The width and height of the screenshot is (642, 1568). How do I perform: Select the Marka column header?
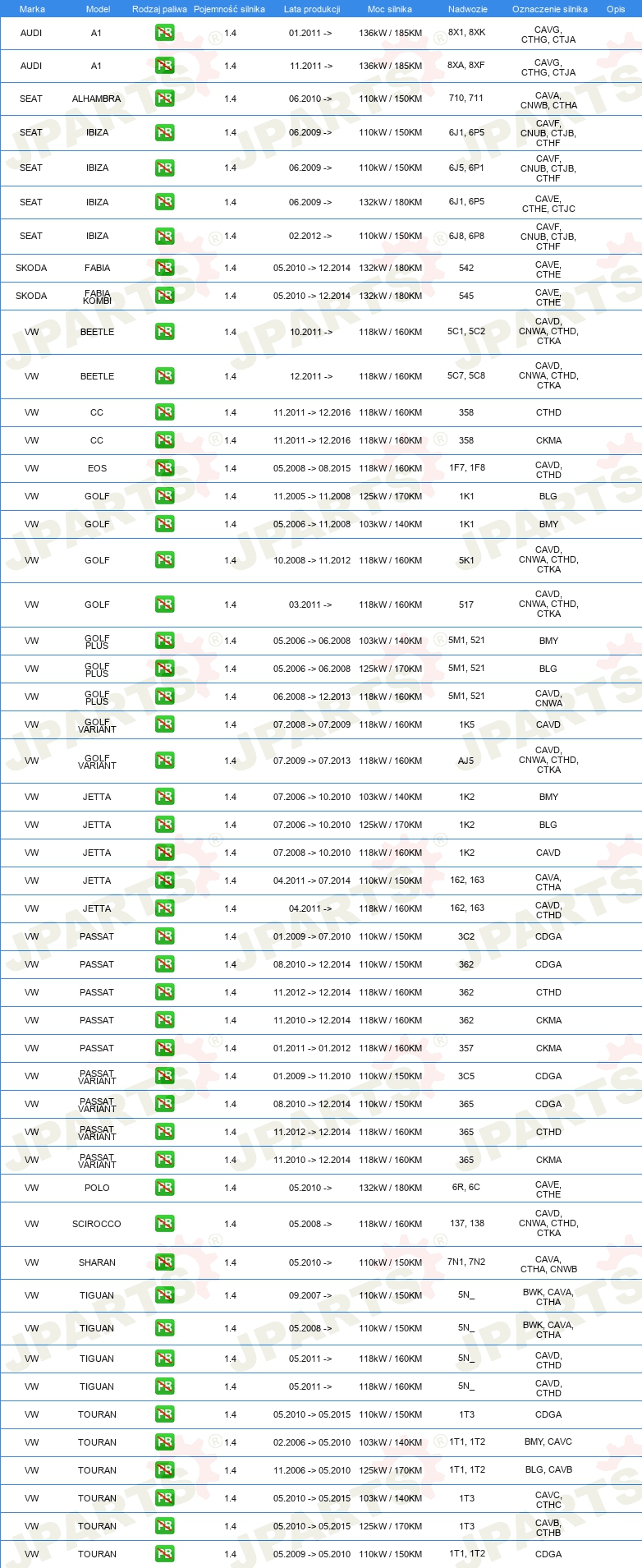point(32,9)
